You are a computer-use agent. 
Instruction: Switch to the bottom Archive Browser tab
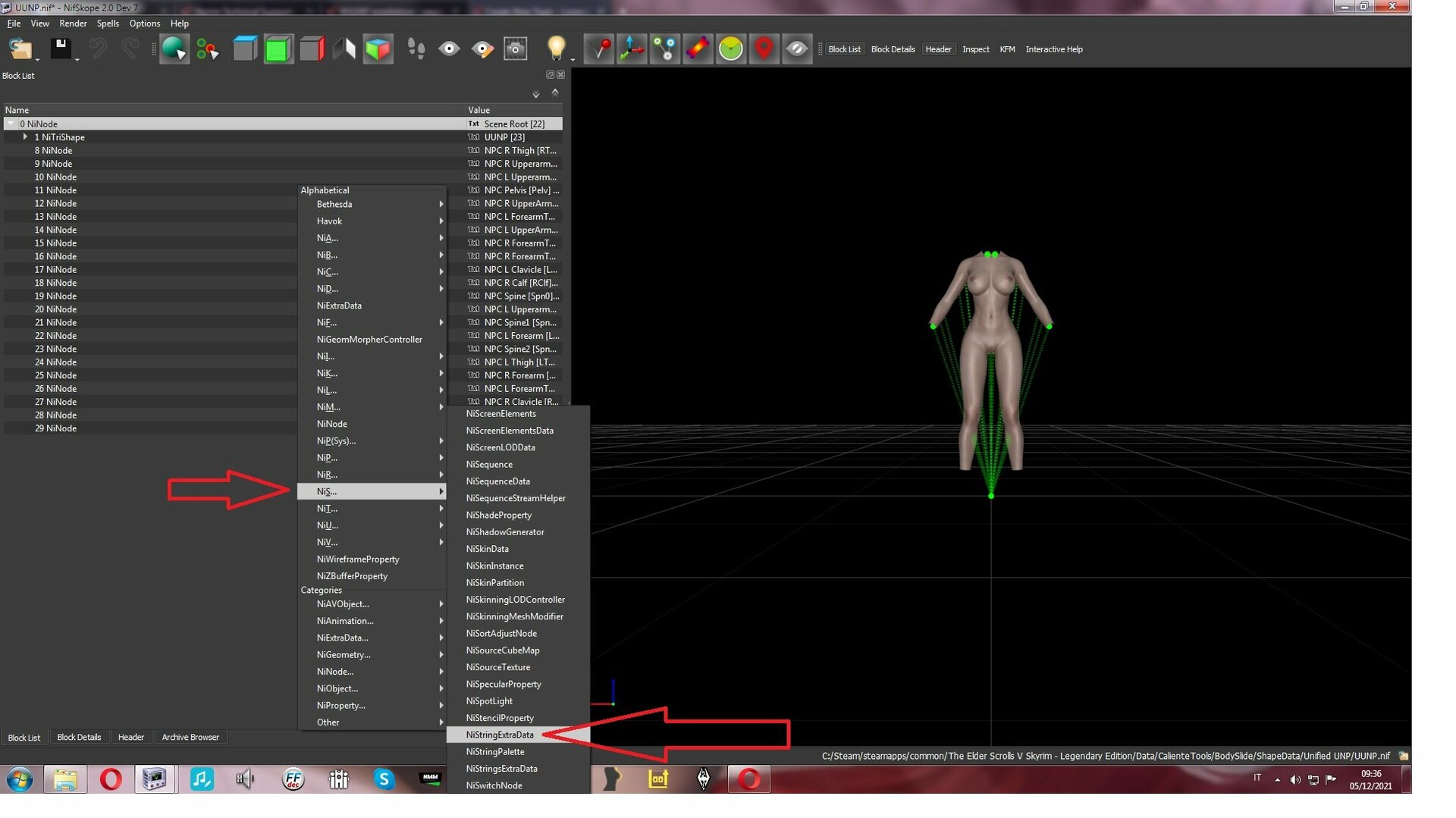click(190, 737)
